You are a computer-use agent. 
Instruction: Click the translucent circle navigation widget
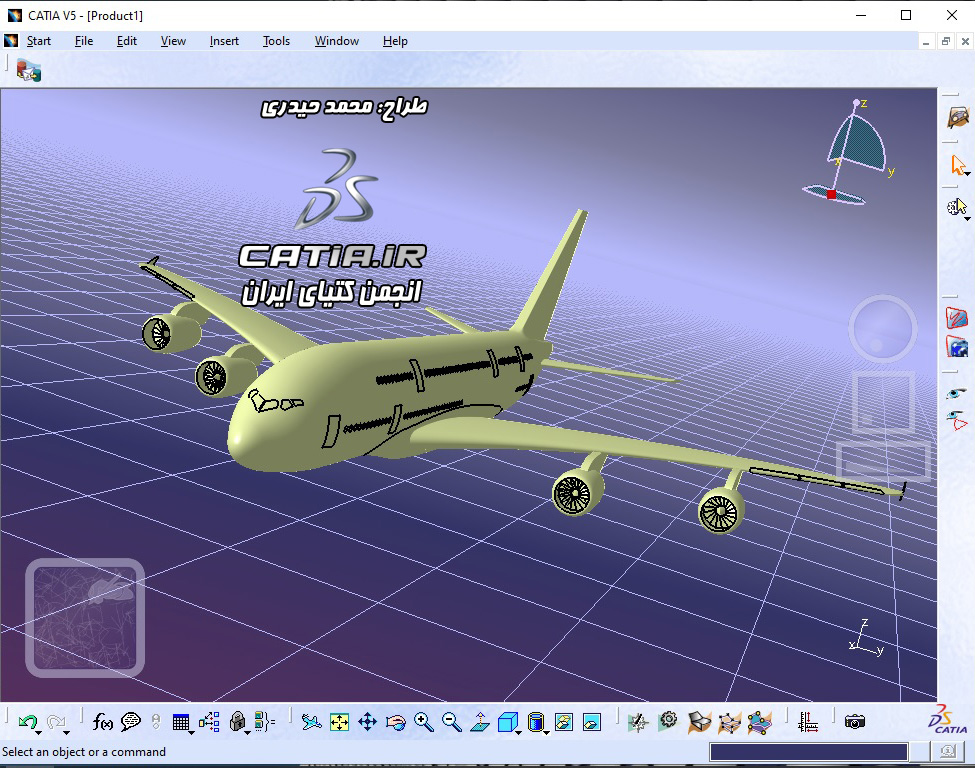coord(882,328)
